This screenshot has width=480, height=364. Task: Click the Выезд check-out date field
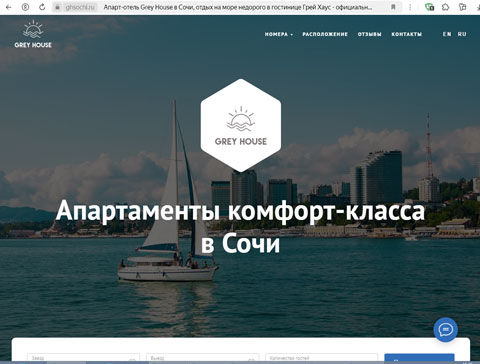click(202, 358)
